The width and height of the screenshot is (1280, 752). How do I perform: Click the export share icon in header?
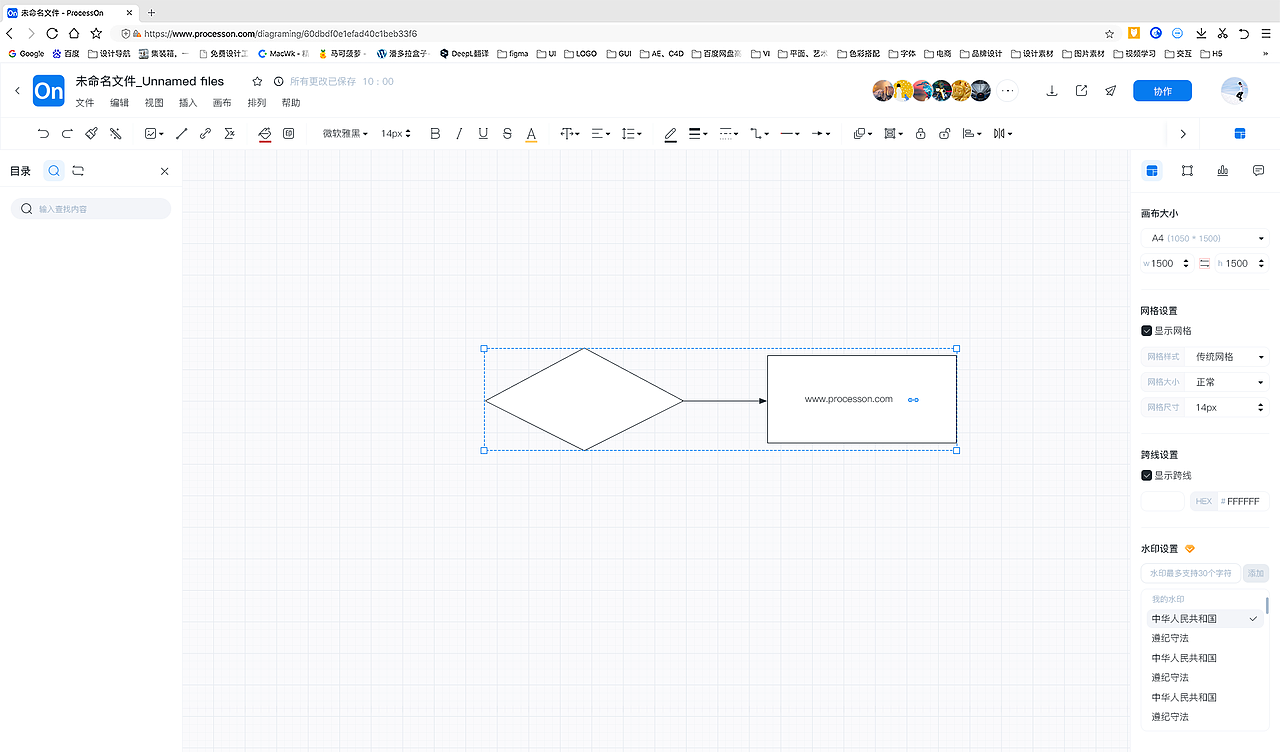[1081, 91]
